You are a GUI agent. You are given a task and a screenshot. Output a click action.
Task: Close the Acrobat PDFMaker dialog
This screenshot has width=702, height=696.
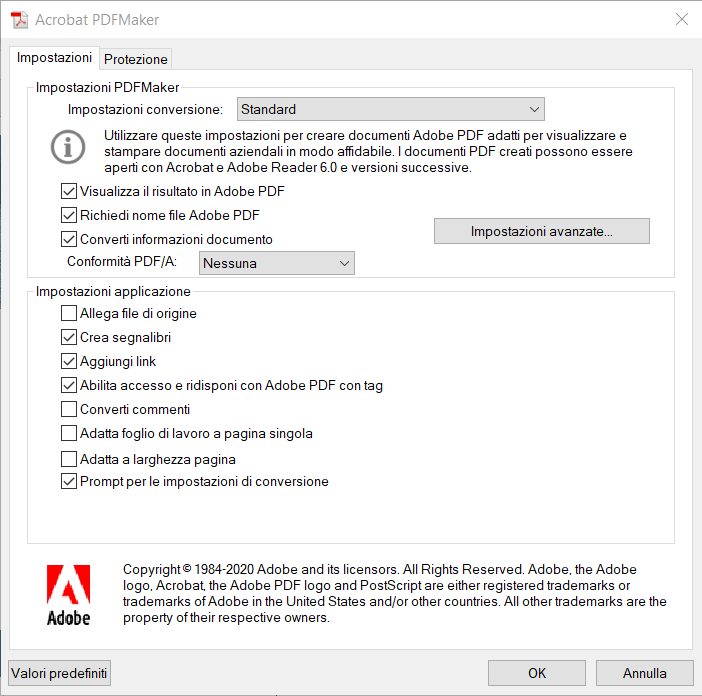pyautogui.click(x=682, y=19)
